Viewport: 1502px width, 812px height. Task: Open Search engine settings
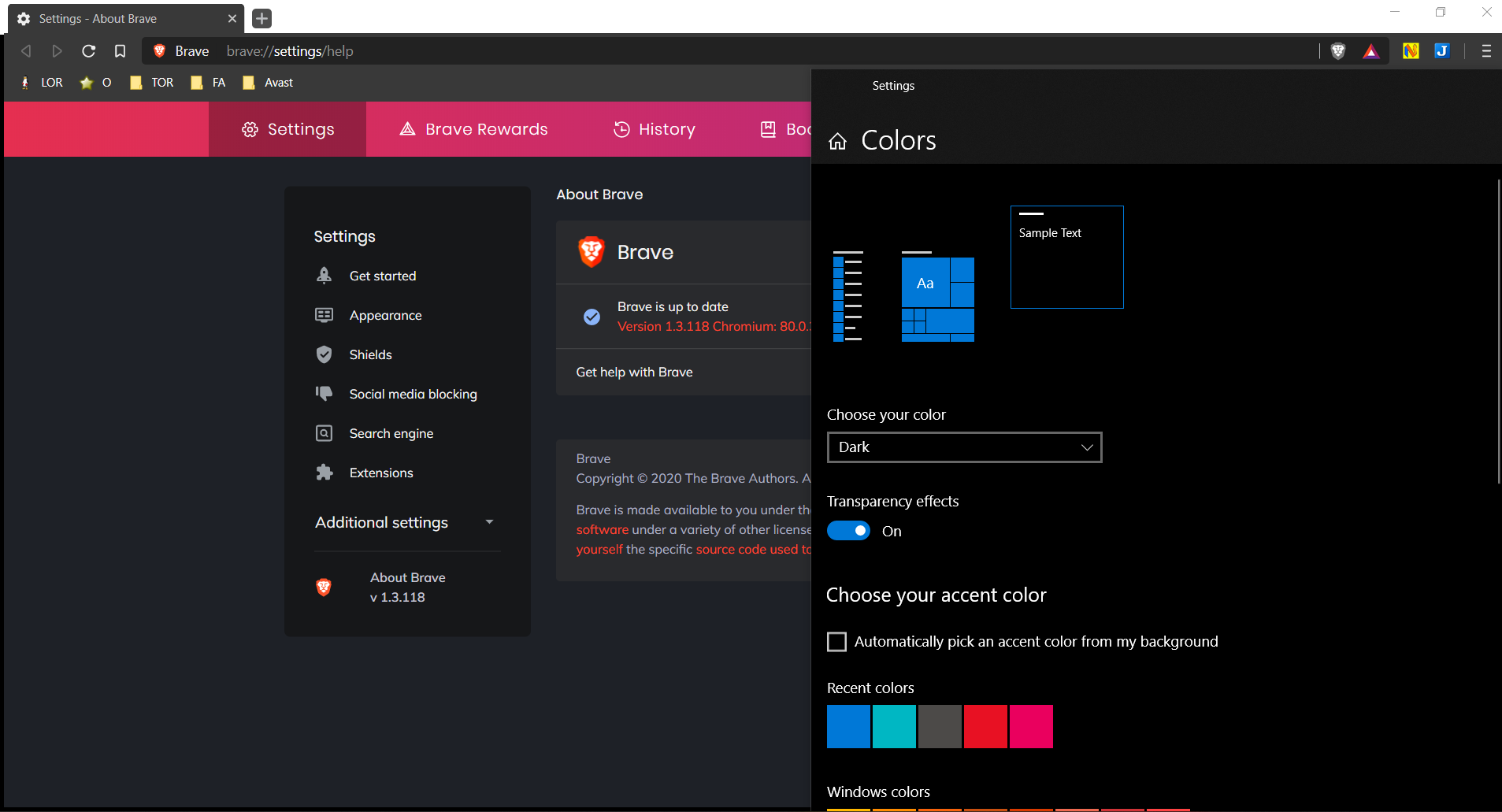pyautogui.click(x=391, y=433)
